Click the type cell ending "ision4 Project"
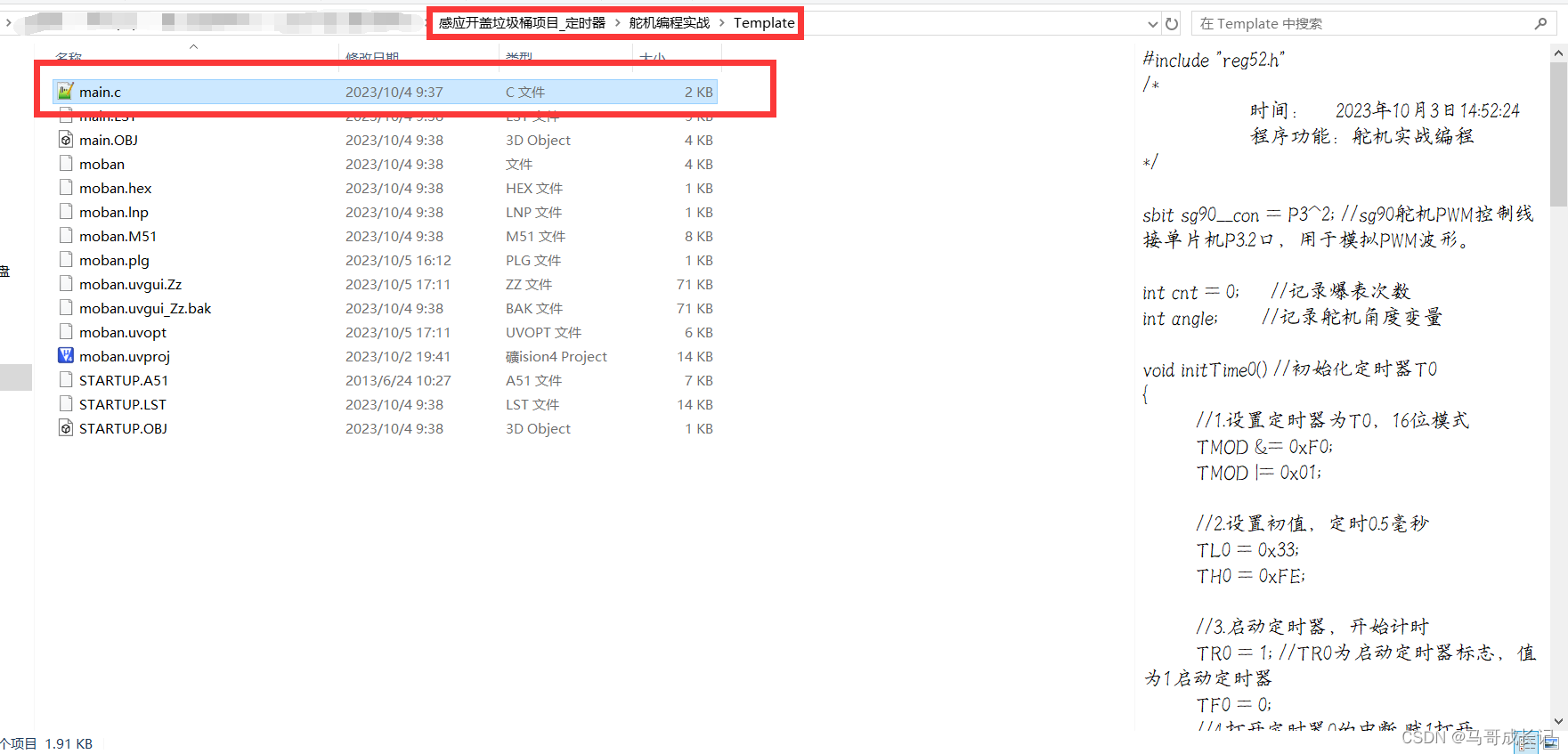The image size is (1568, 754). (x=557, y=356)
